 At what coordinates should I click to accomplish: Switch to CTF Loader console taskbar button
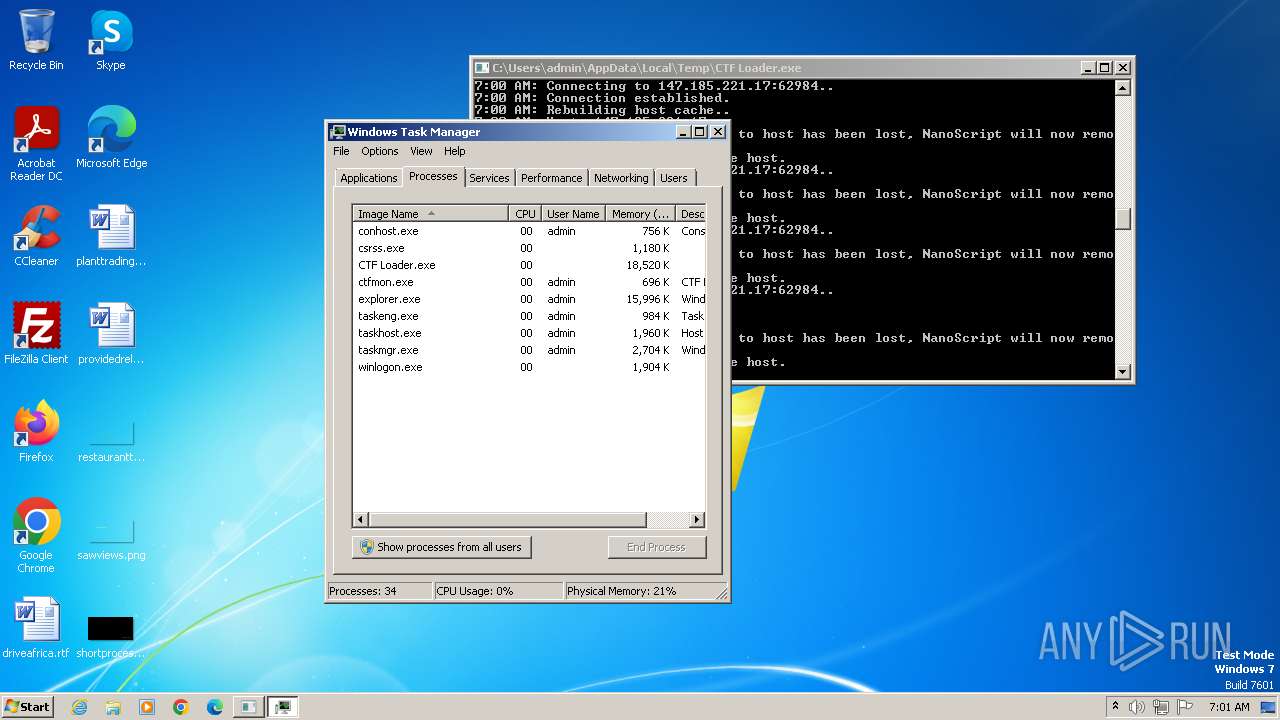click(x=248, y=707)
